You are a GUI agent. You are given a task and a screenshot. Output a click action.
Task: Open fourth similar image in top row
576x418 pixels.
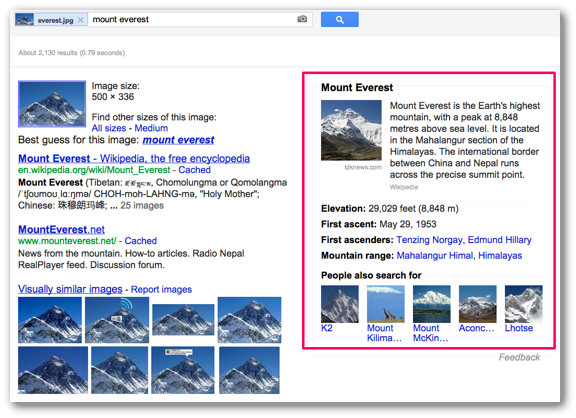tap(249, 320)
